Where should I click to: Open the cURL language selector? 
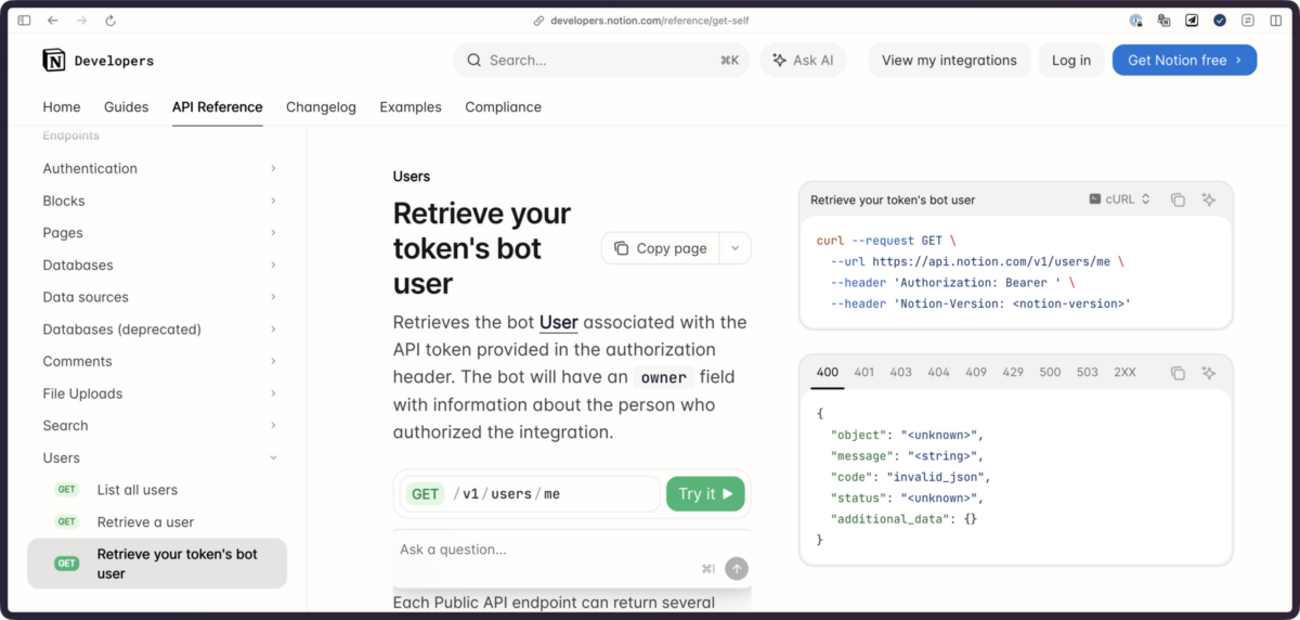[x=1118, y=199]
